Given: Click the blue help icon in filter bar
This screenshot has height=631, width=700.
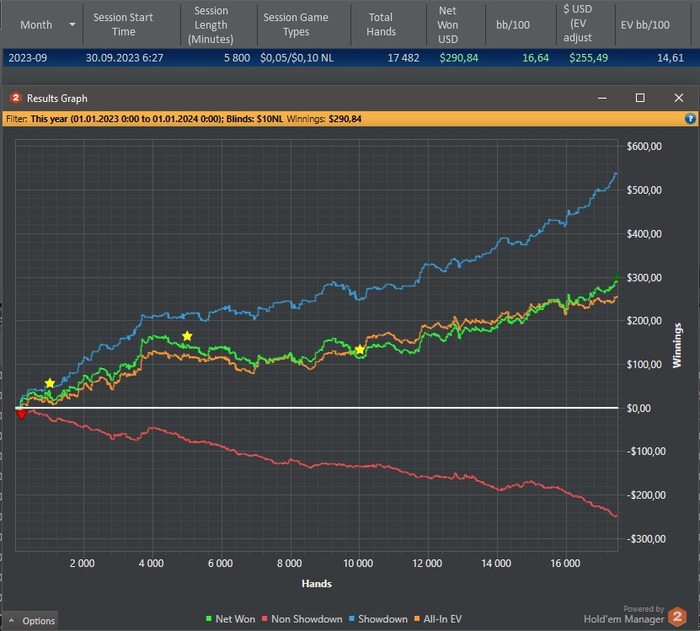Looking at the screenshot, I should pyautogui.click(x=690, y=119).
